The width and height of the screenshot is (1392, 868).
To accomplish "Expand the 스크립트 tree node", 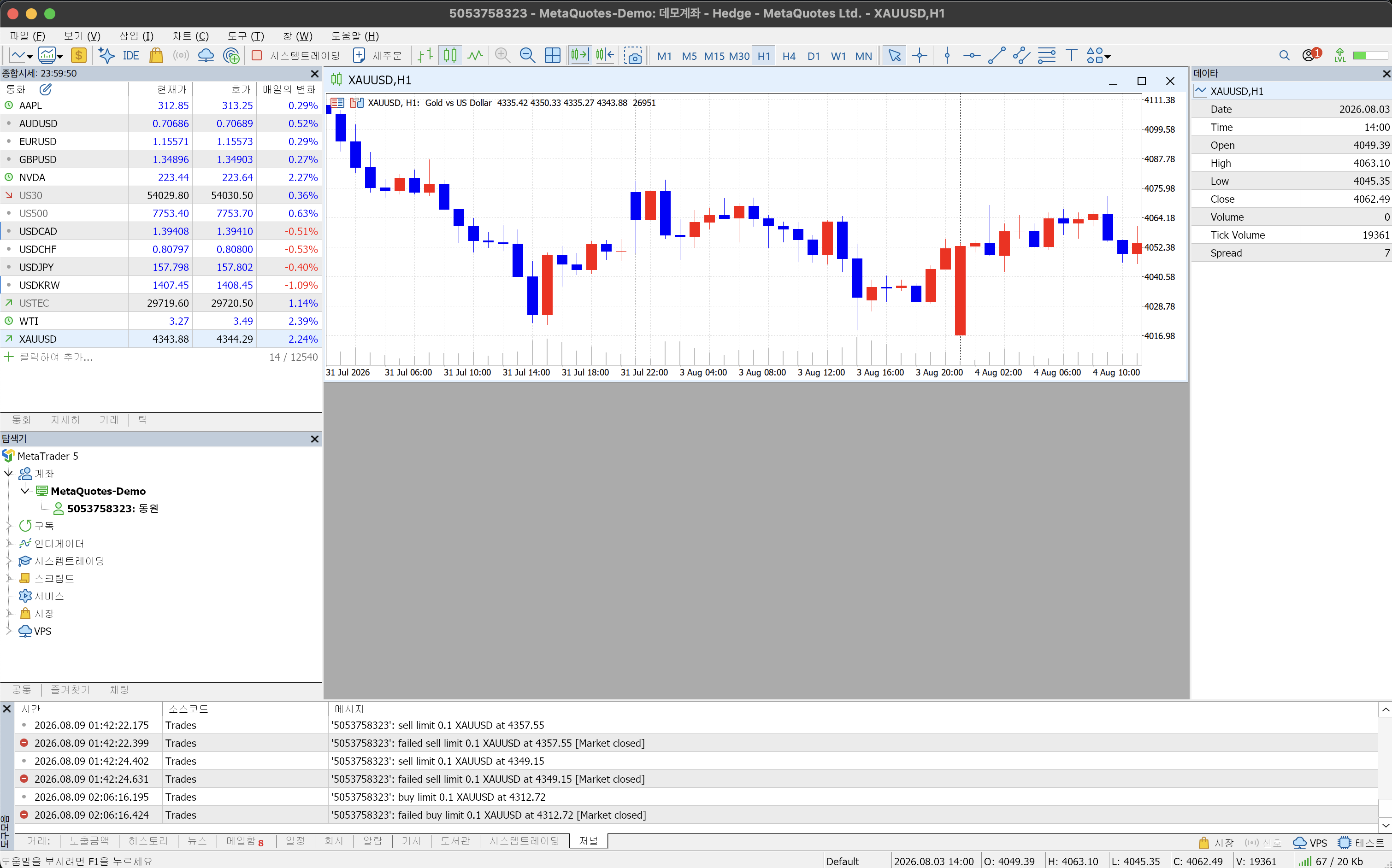I will coord(9,579).
